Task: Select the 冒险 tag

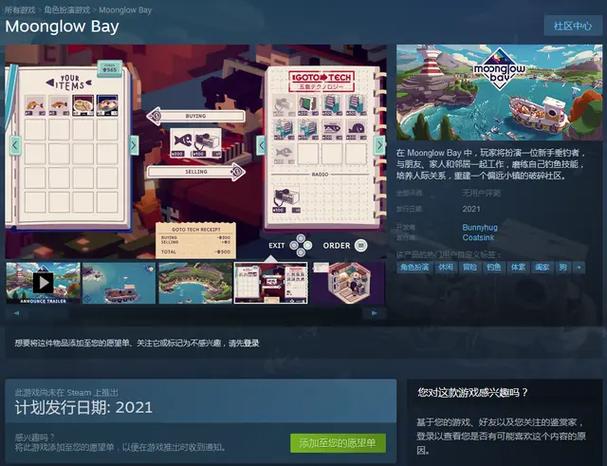Action: [x=470, y=267]
